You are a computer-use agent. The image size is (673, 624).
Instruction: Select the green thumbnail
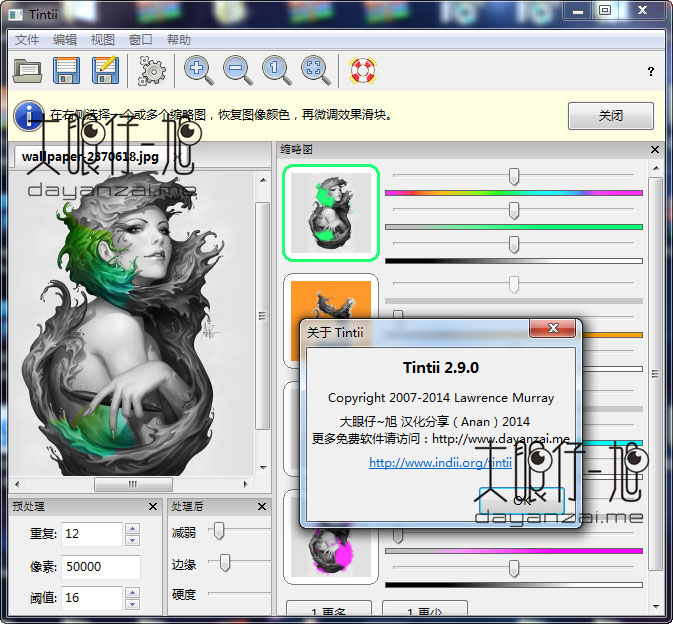(x=331, y=213)
